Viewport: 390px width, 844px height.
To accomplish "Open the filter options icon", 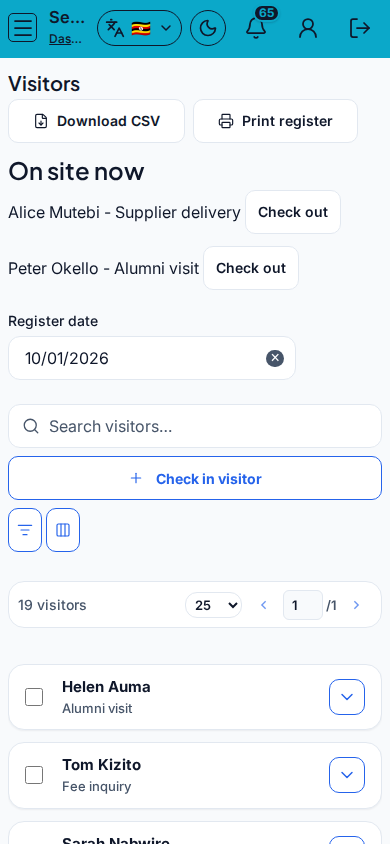I will [x=25, y=530].
